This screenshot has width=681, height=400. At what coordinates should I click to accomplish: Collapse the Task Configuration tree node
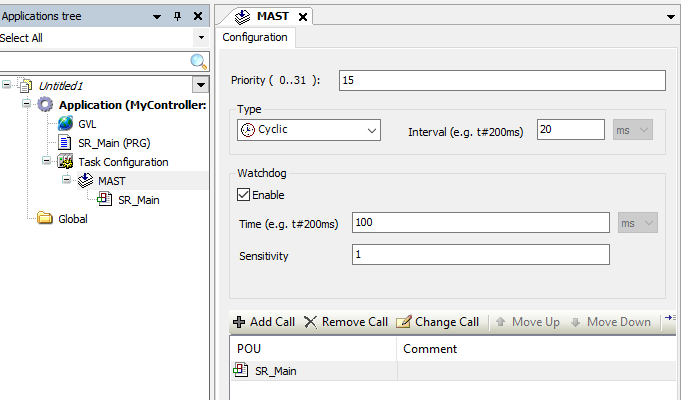46,162
